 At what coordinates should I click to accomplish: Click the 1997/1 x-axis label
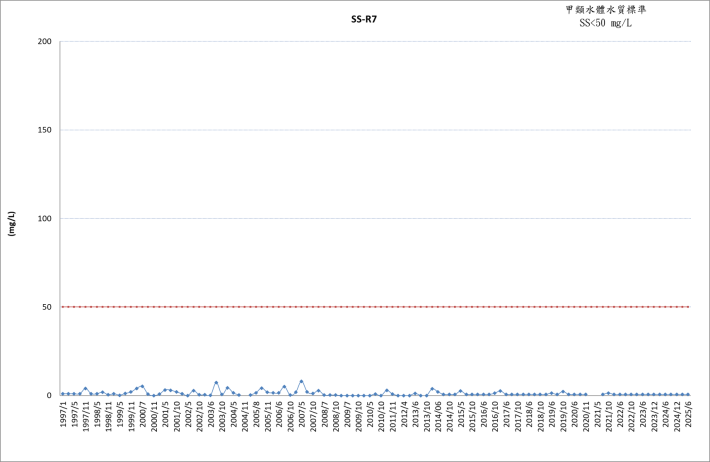tap(63, 413)
